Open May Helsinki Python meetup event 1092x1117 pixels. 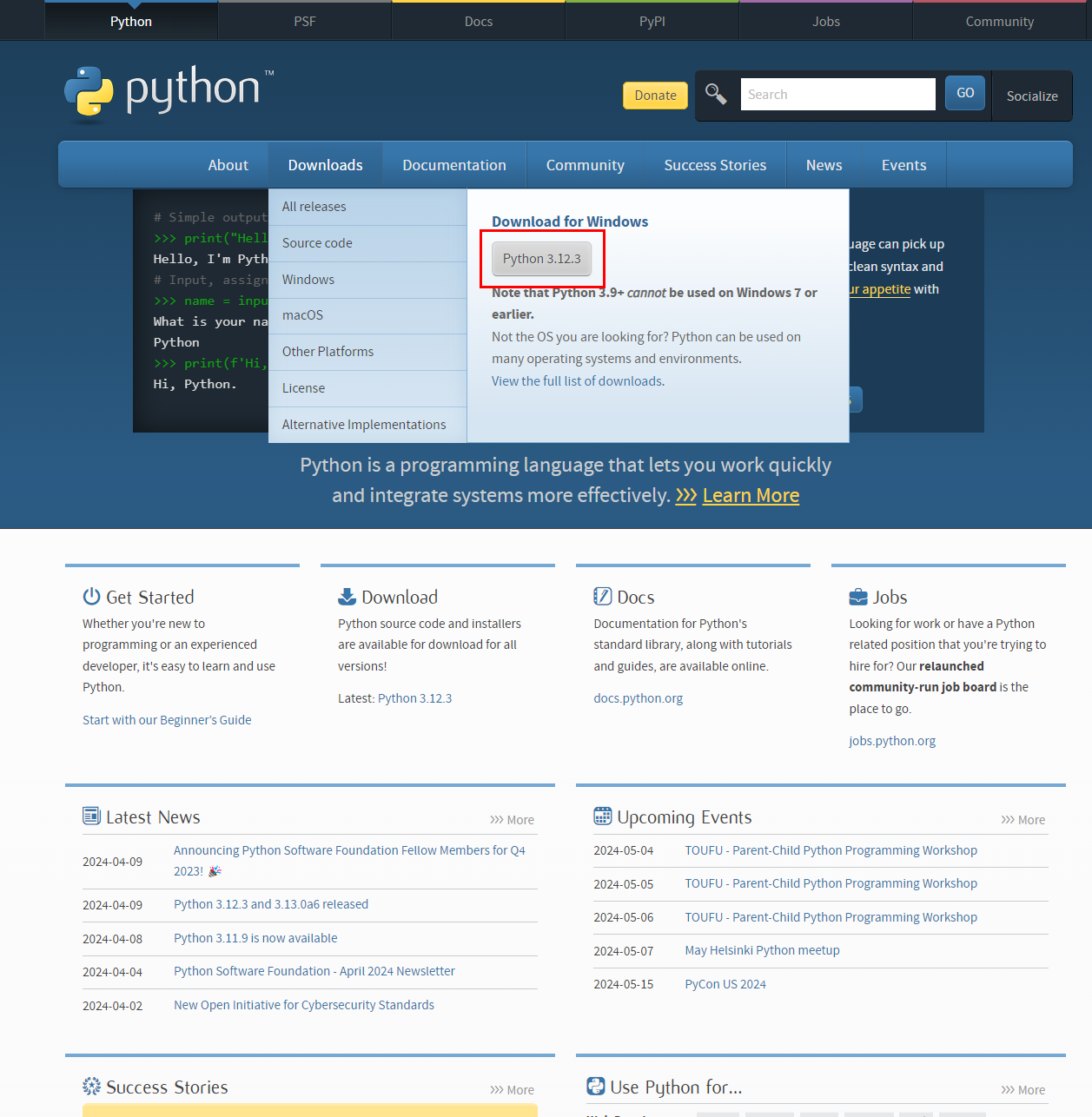(x=762, y=950)
